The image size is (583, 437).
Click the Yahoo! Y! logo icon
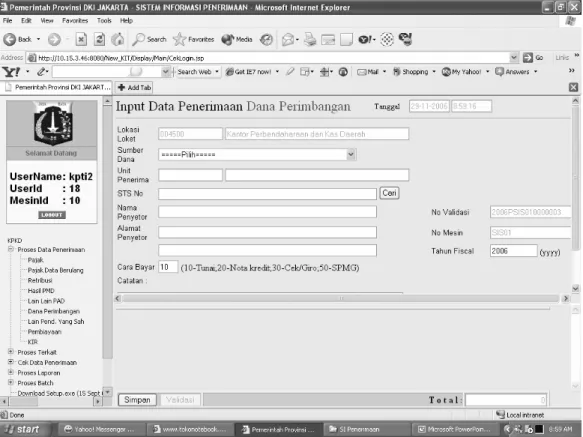11,71
